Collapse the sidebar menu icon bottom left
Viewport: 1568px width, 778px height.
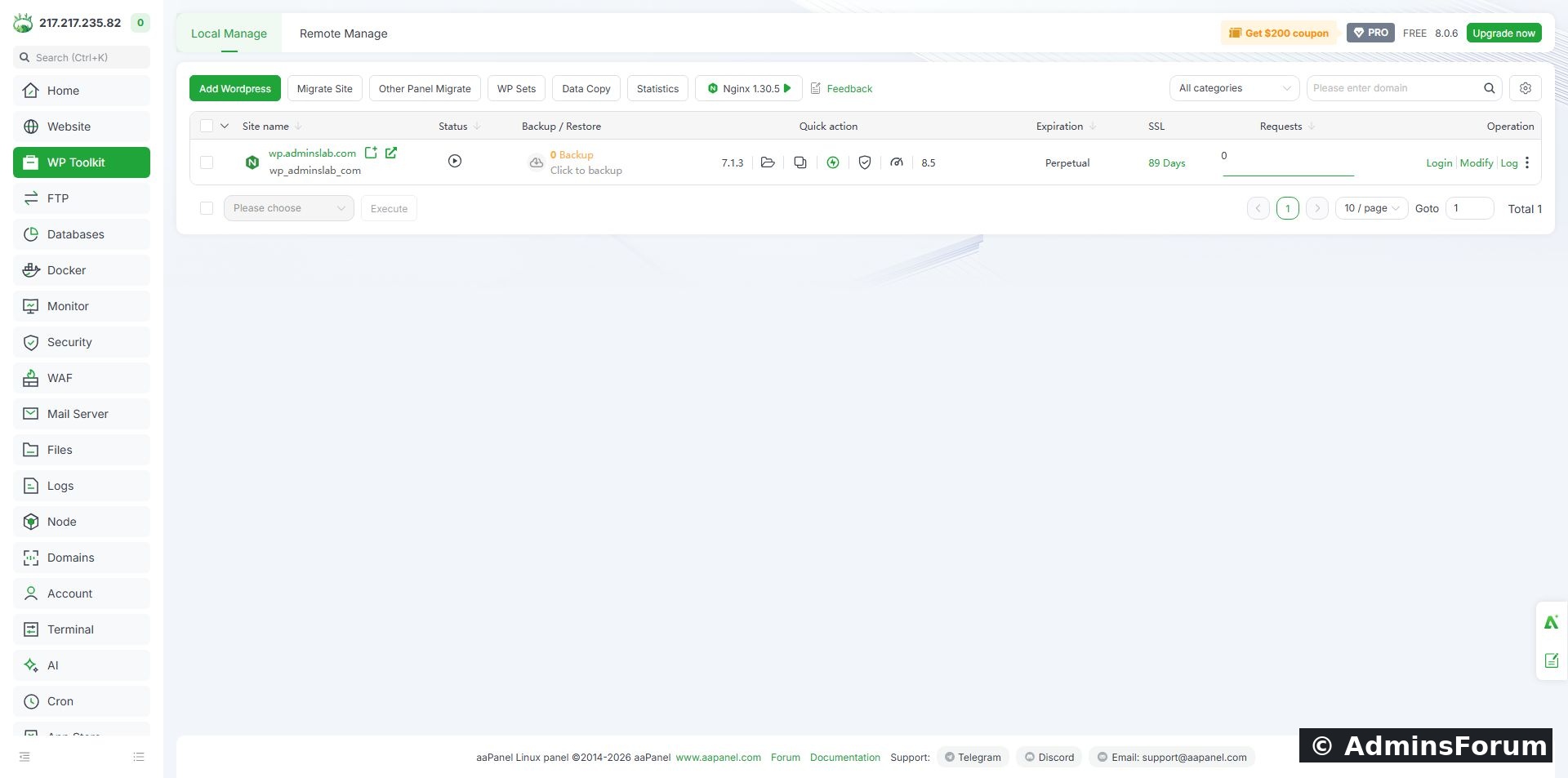tap(24, 757)
